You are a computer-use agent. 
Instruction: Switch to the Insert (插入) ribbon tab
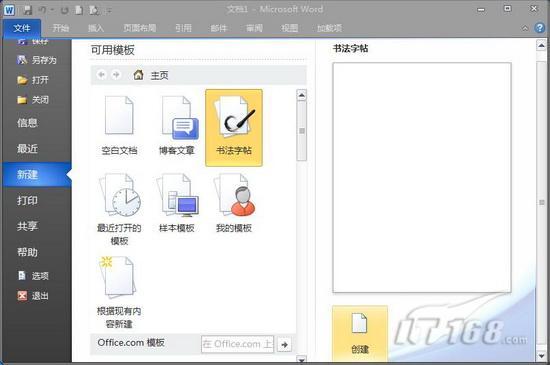point(96,28)
